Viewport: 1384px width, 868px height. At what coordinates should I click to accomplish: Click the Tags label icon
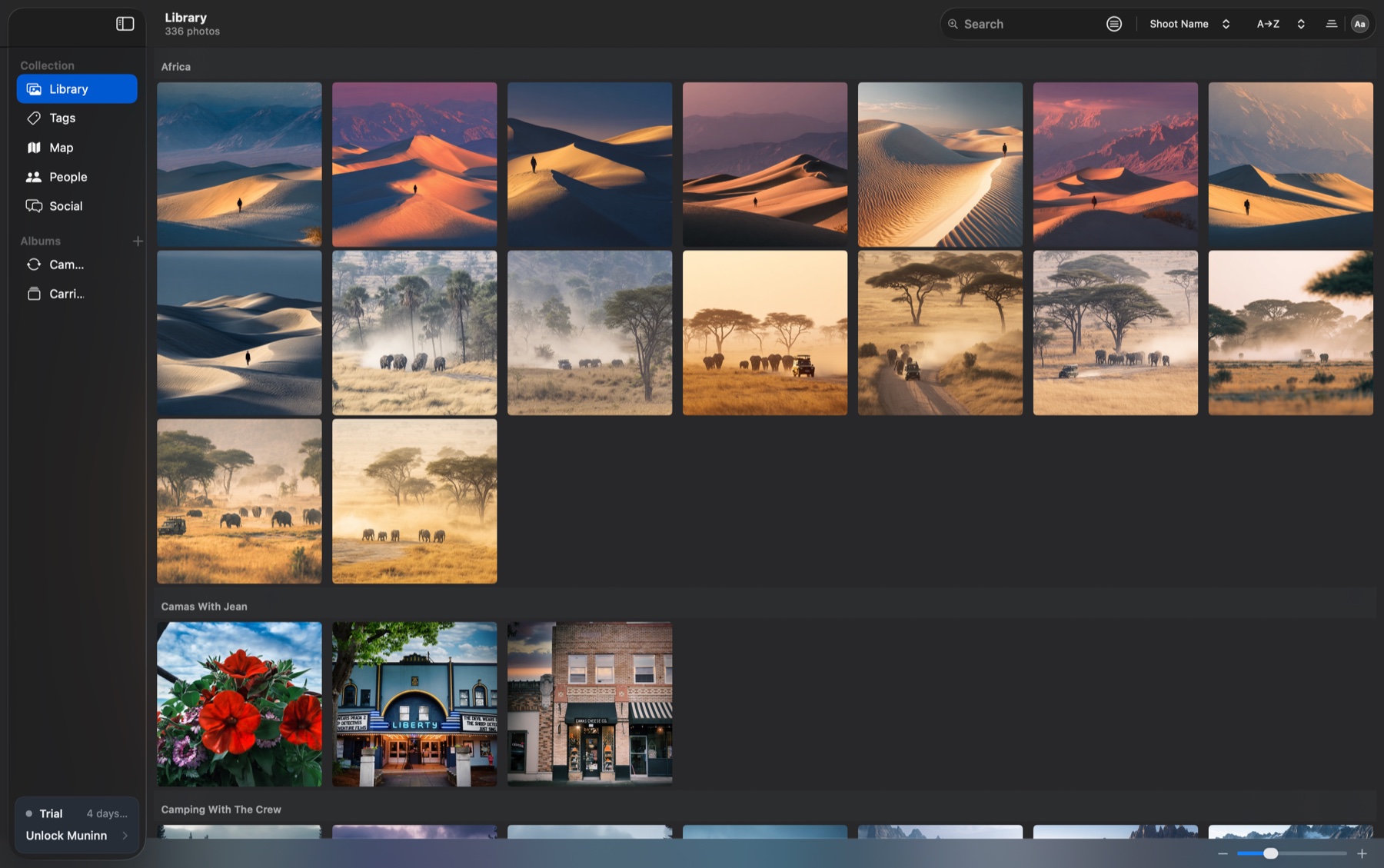click(34, 118)
